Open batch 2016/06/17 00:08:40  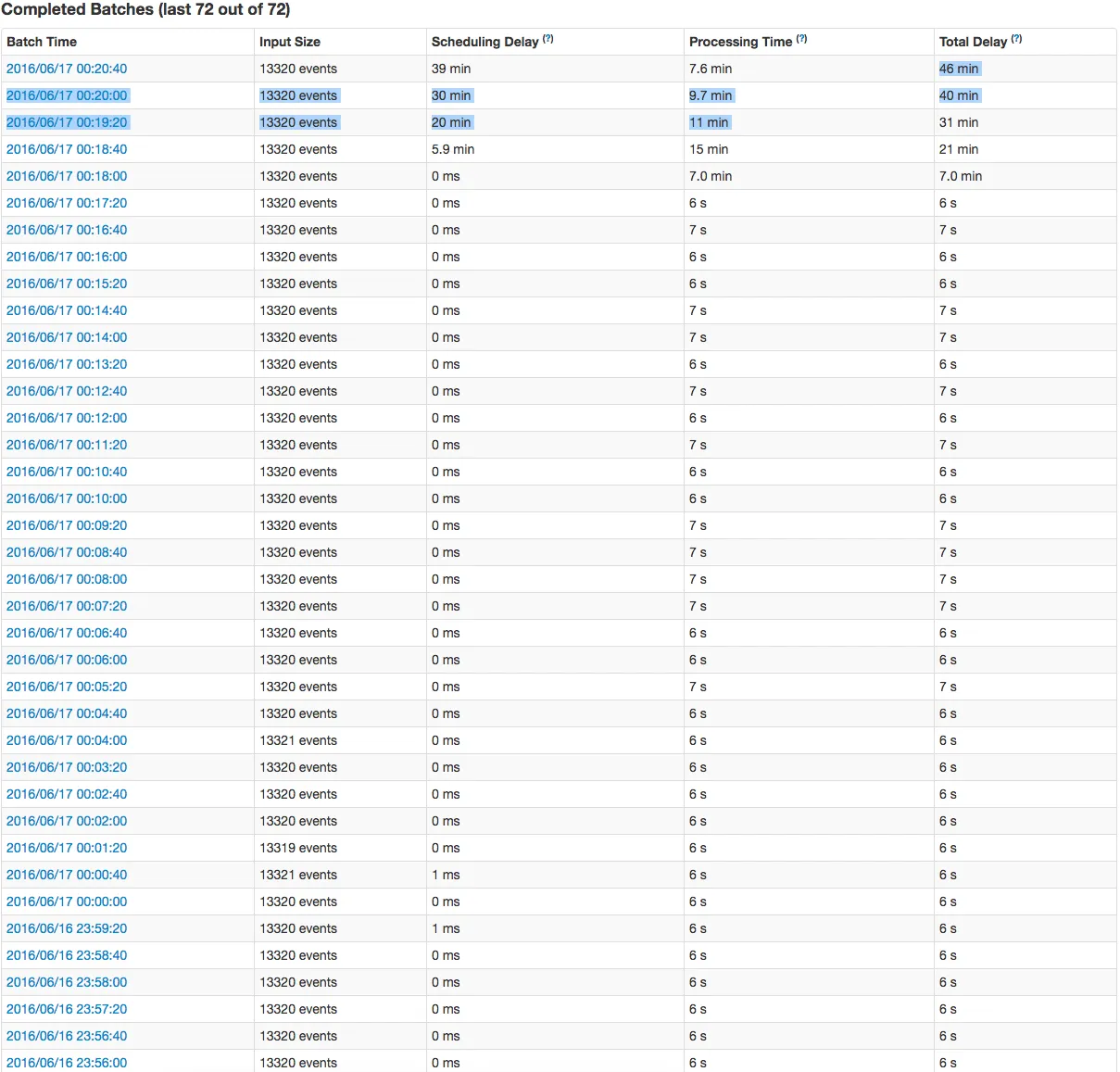coord(67,552)
